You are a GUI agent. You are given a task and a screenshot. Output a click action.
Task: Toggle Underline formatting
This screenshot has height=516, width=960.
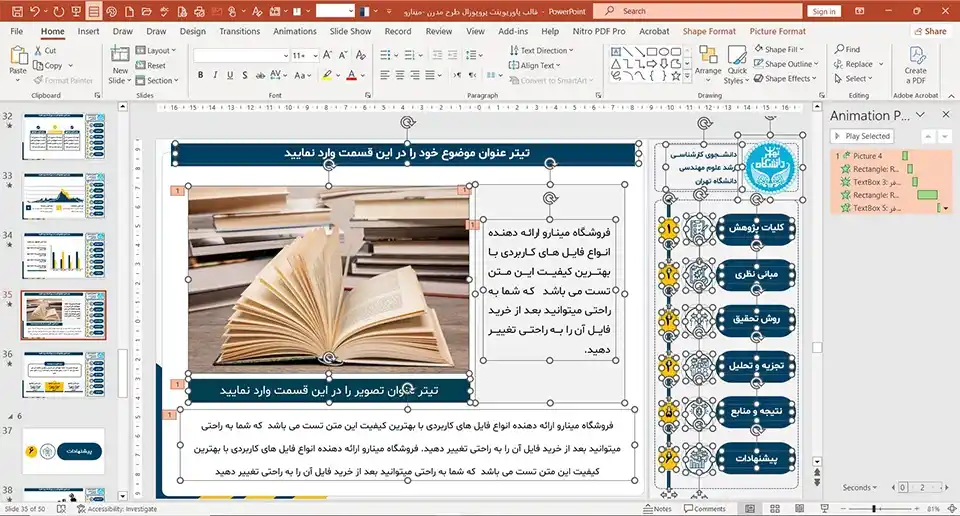point(230,75)
